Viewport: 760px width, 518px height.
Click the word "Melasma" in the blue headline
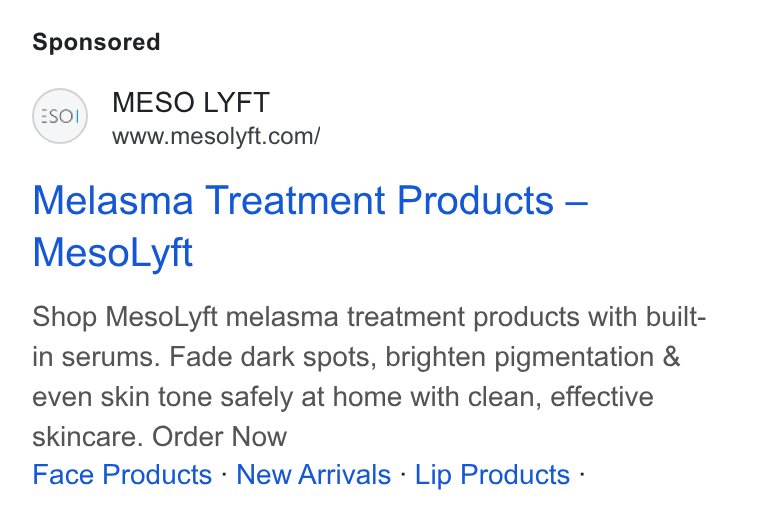[x=113, y=200]
